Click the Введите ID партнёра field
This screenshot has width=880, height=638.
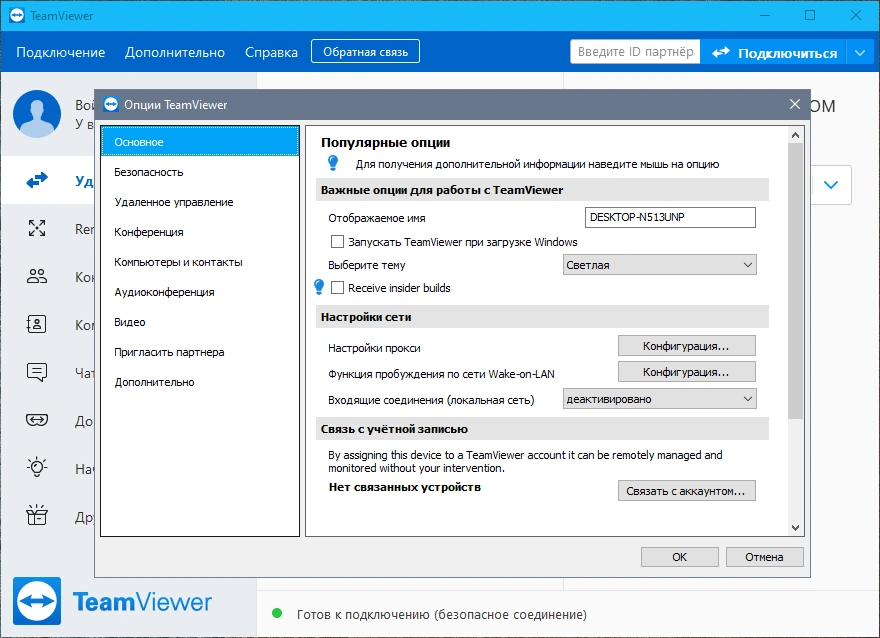[635, 52]
